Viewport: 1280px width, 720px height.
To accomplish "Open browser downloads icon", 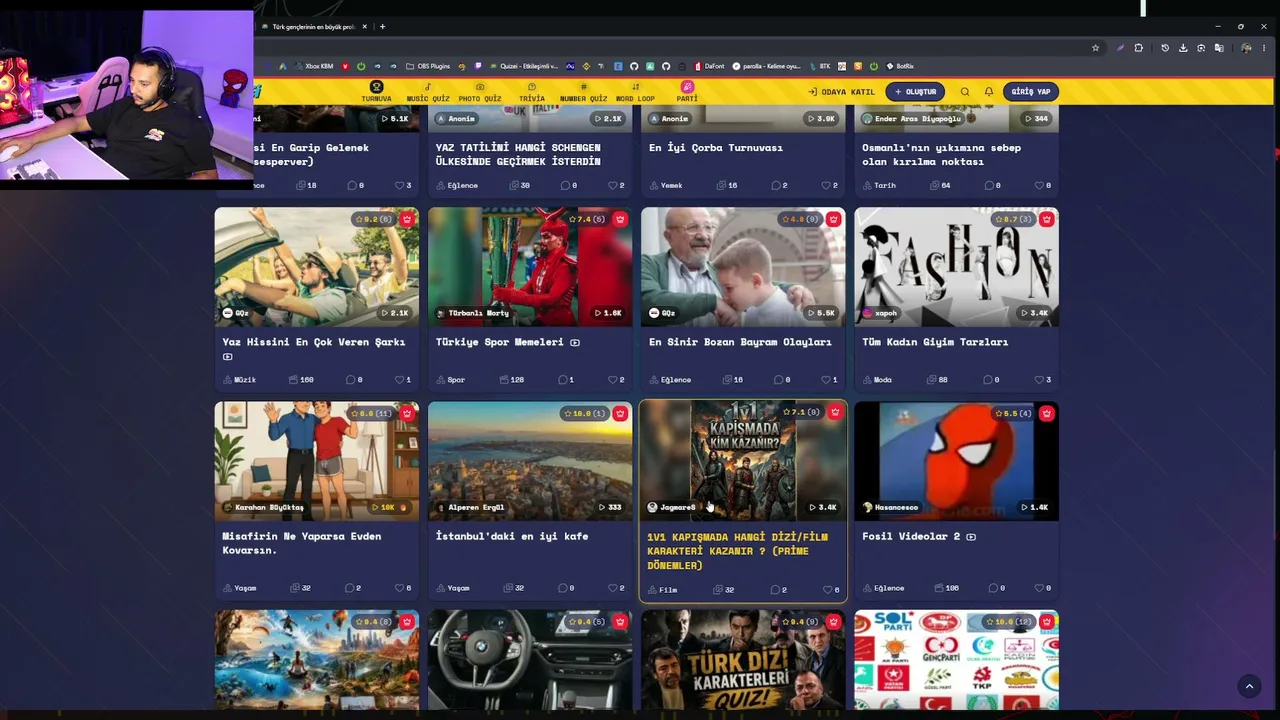I will point(1183,48).
